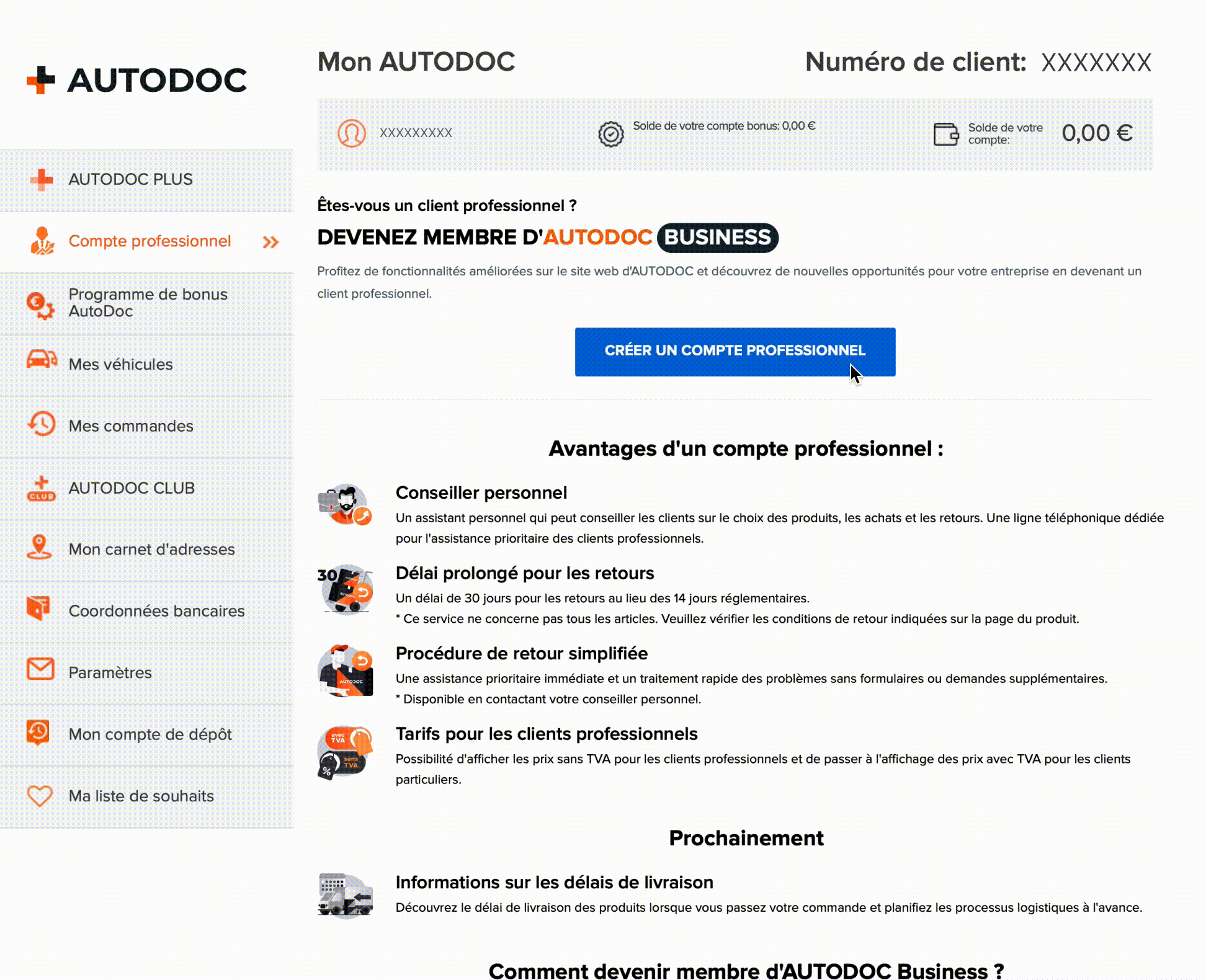The width and height of the screenshot is (1206, 980).
Task: Click the 30-day return illustration
Action: click(x=346, y=589)
